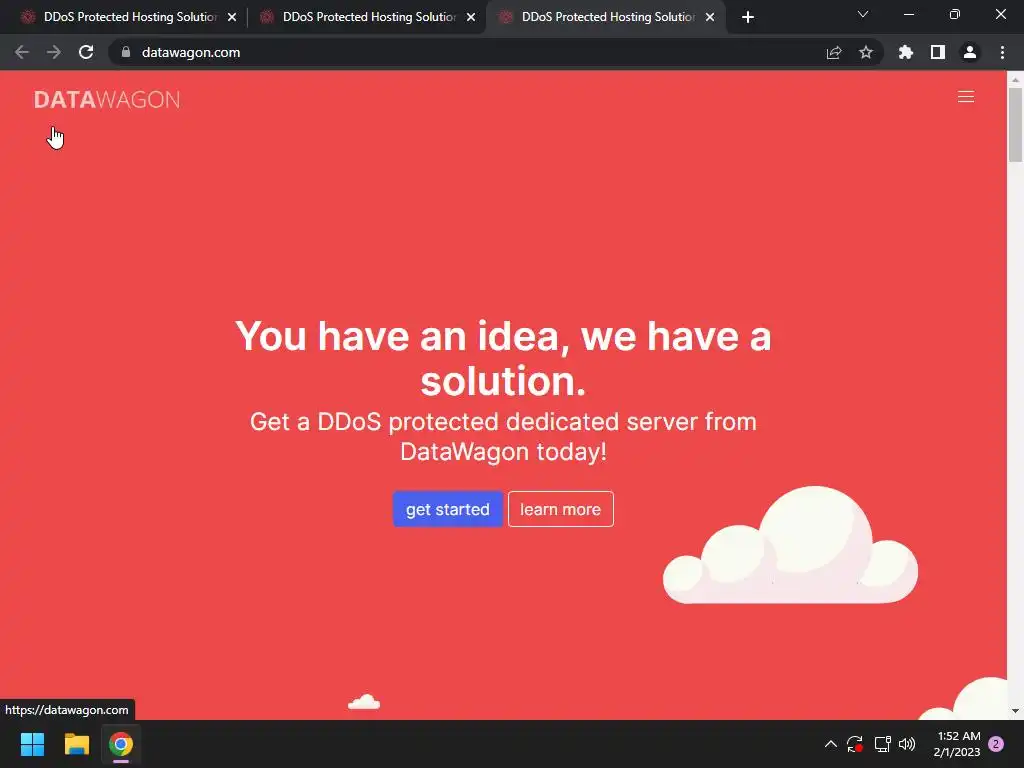
Task: Click the page vertical scrollbar thumb
Action: pyautogui.click(x=1015, y=124)
